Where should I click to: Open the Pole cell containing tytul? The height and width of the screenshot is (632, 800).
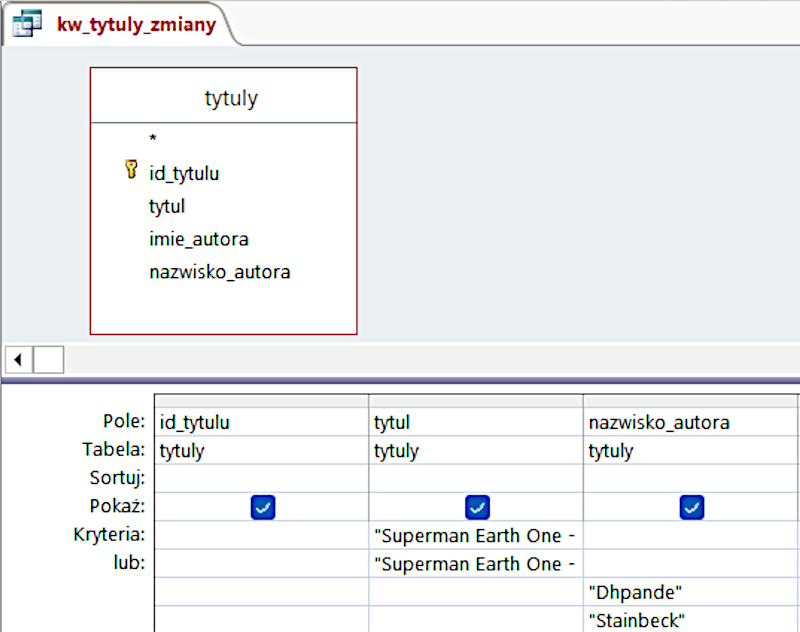click(x=476, y=422)
